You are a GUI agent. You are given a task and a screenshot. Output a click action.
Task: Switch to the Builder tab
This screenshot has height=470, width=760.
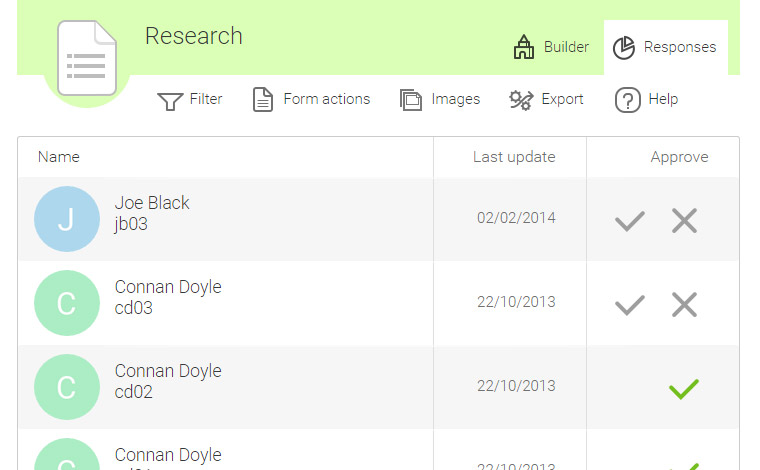click(x=552, y=47)
